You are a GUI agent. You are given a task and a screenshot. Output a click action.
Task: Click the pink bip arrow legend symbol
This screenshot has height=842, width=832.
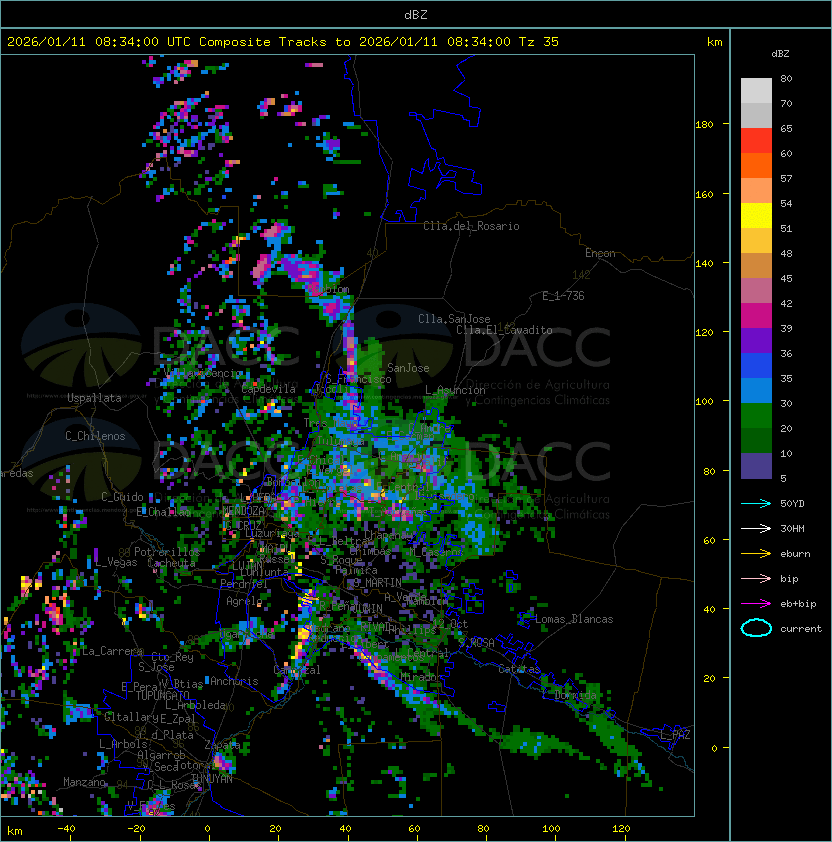pos(756,579)
